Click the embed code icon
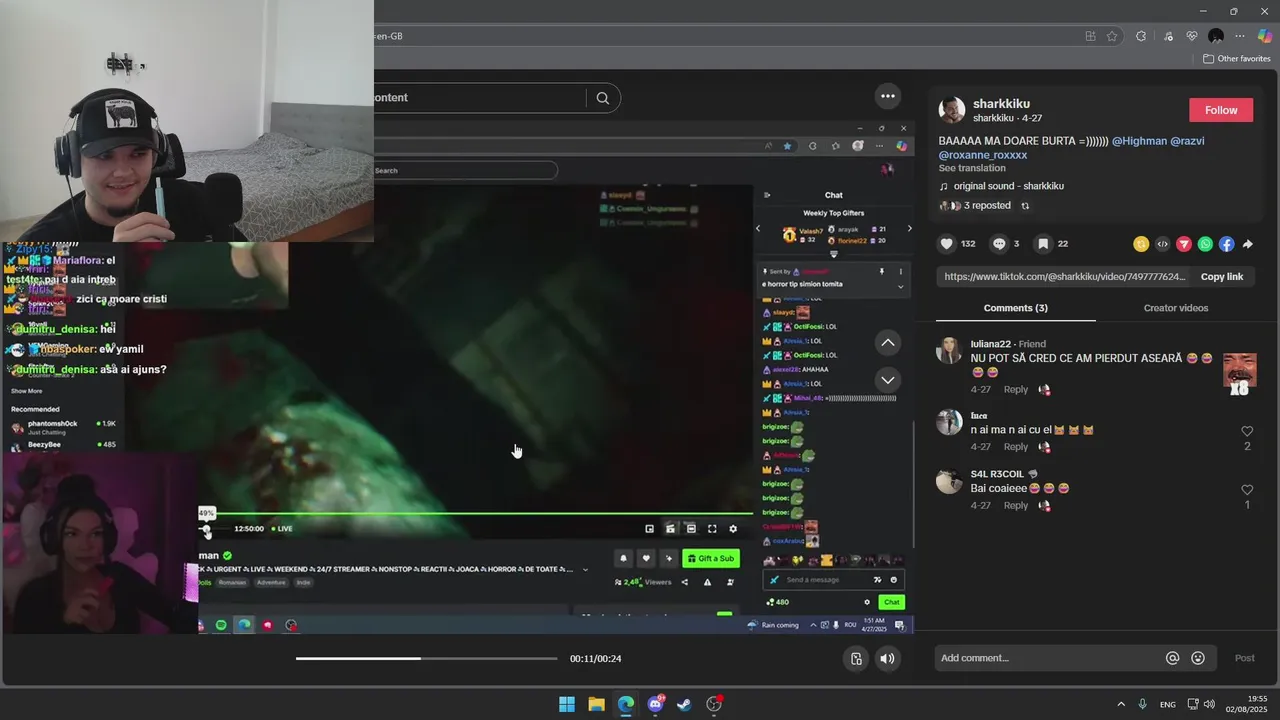1280x720 pixels. coord(1162,244)
